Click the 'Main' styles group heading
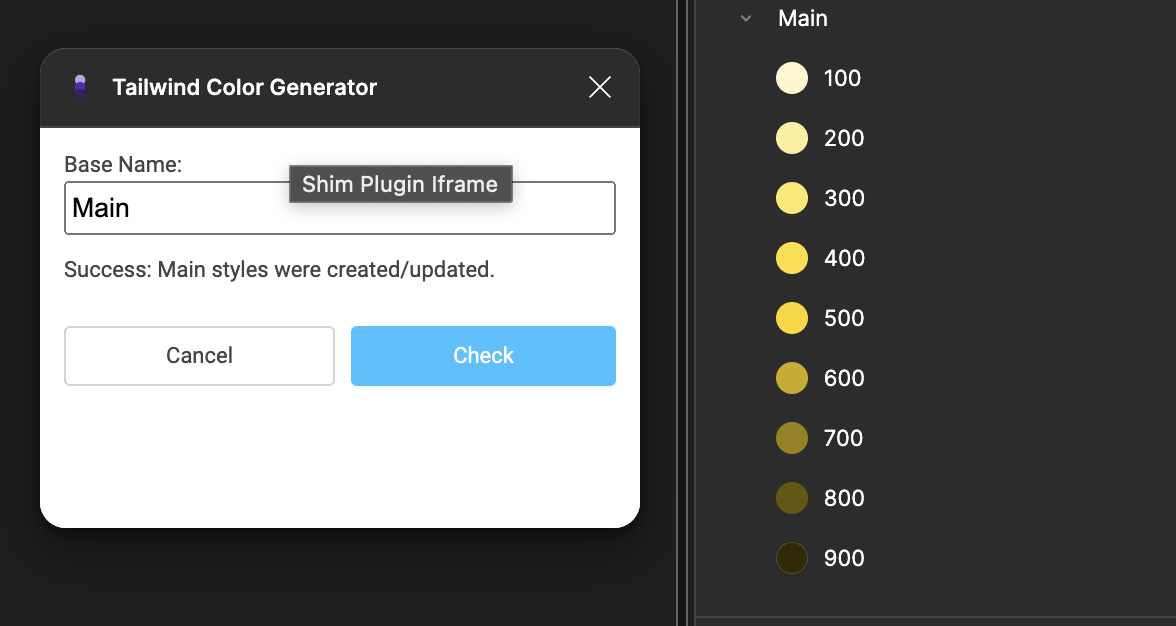This screenshot has height=626, width=1176. (x=802, y=18)
